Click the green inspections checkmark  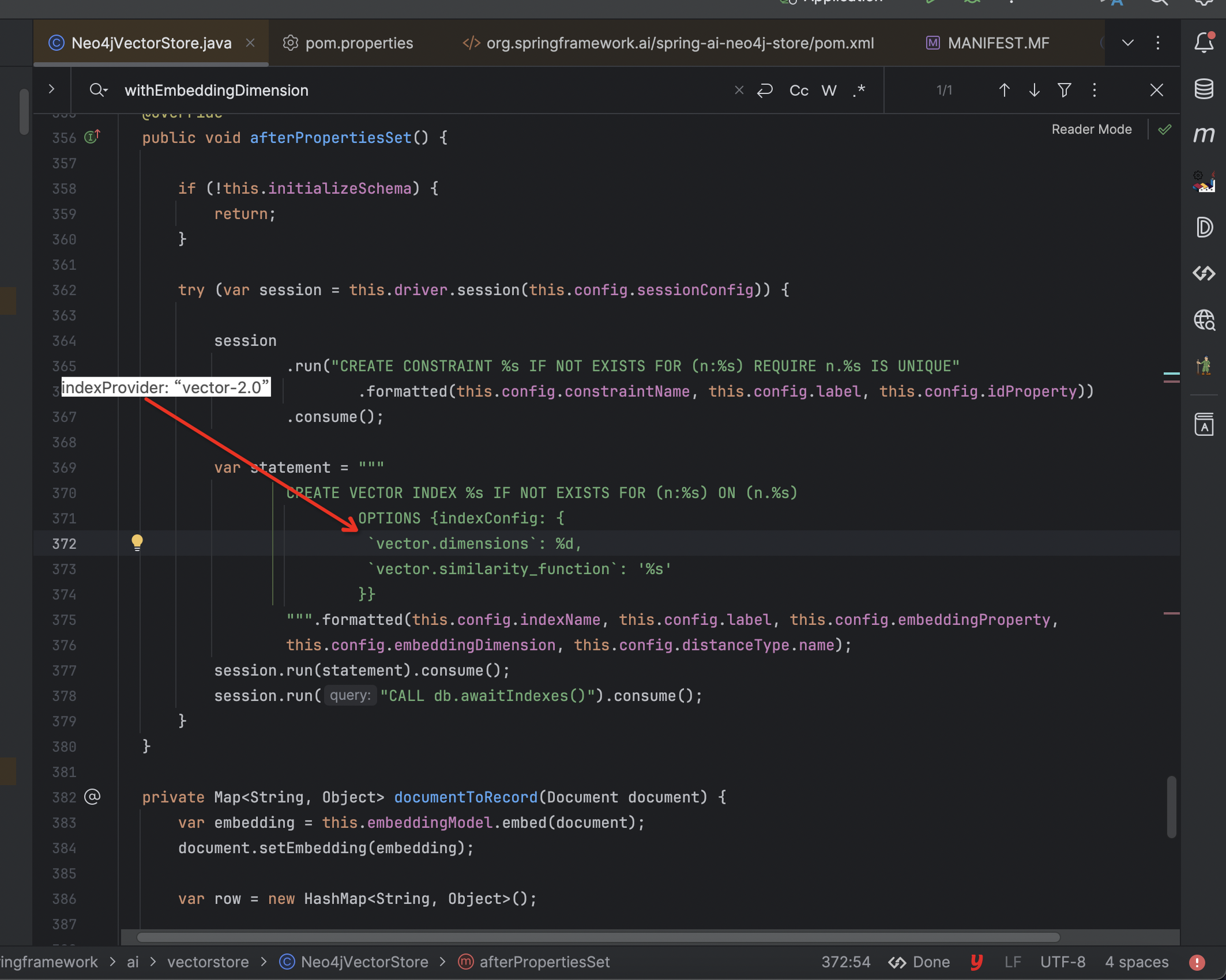click(x=1165, y=130)
